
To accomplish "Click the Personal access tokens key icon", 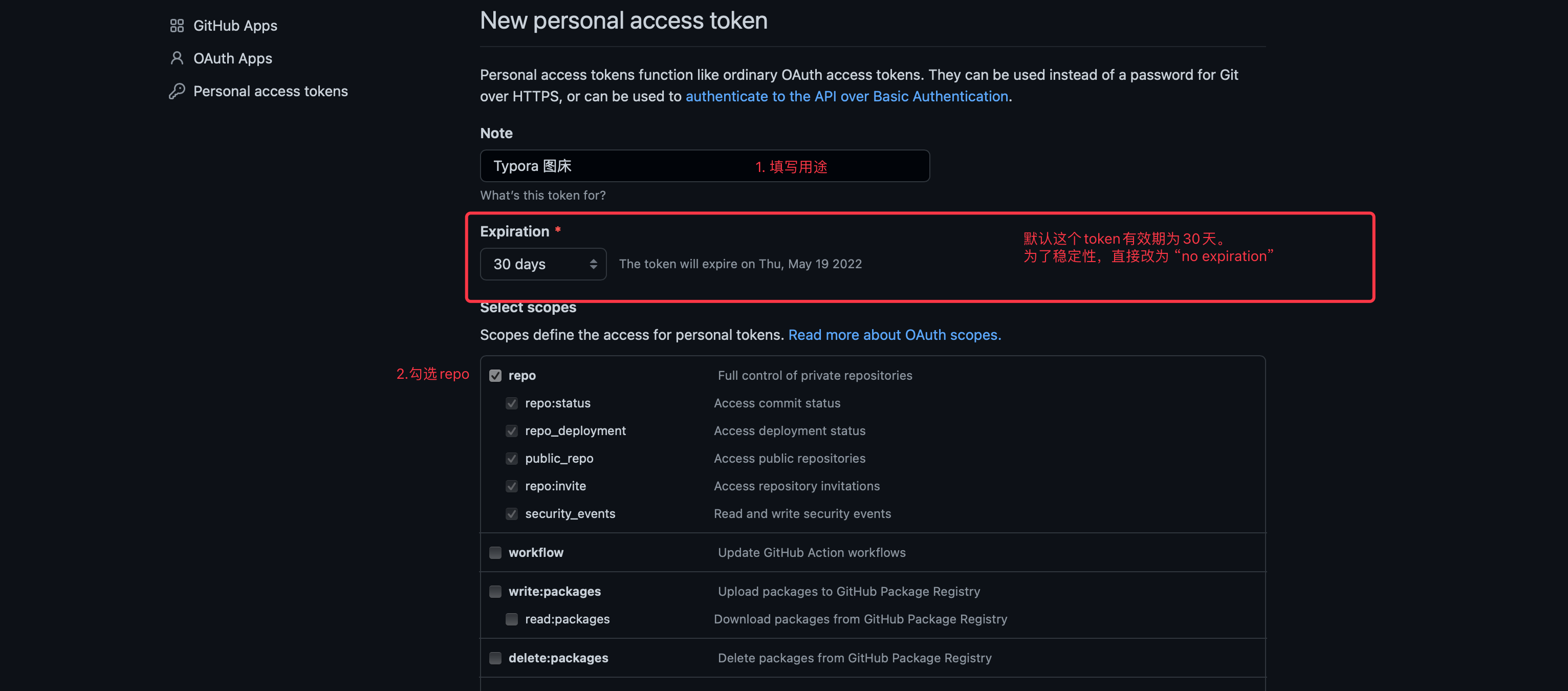I will (177, 91).
